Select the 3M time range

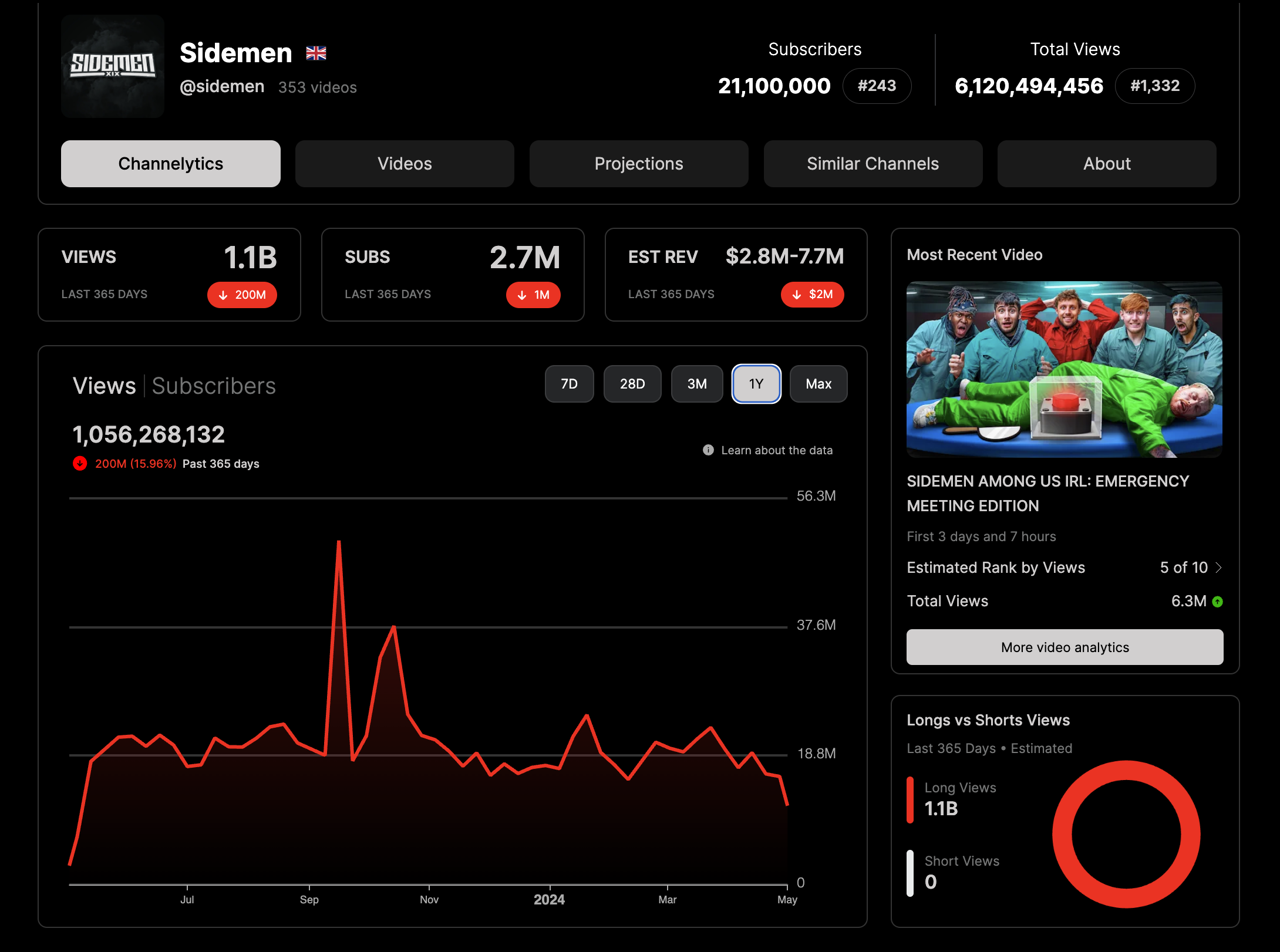coord(697,384)
